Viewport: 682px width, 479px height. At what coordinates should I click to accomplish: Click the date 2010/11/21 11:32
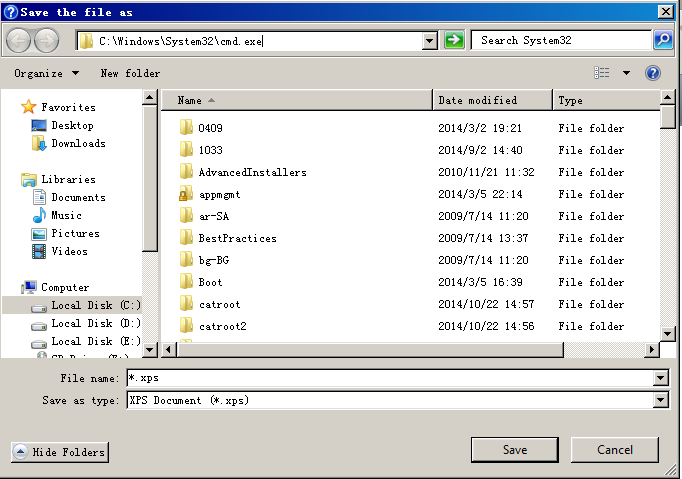[x=486, y=172]
